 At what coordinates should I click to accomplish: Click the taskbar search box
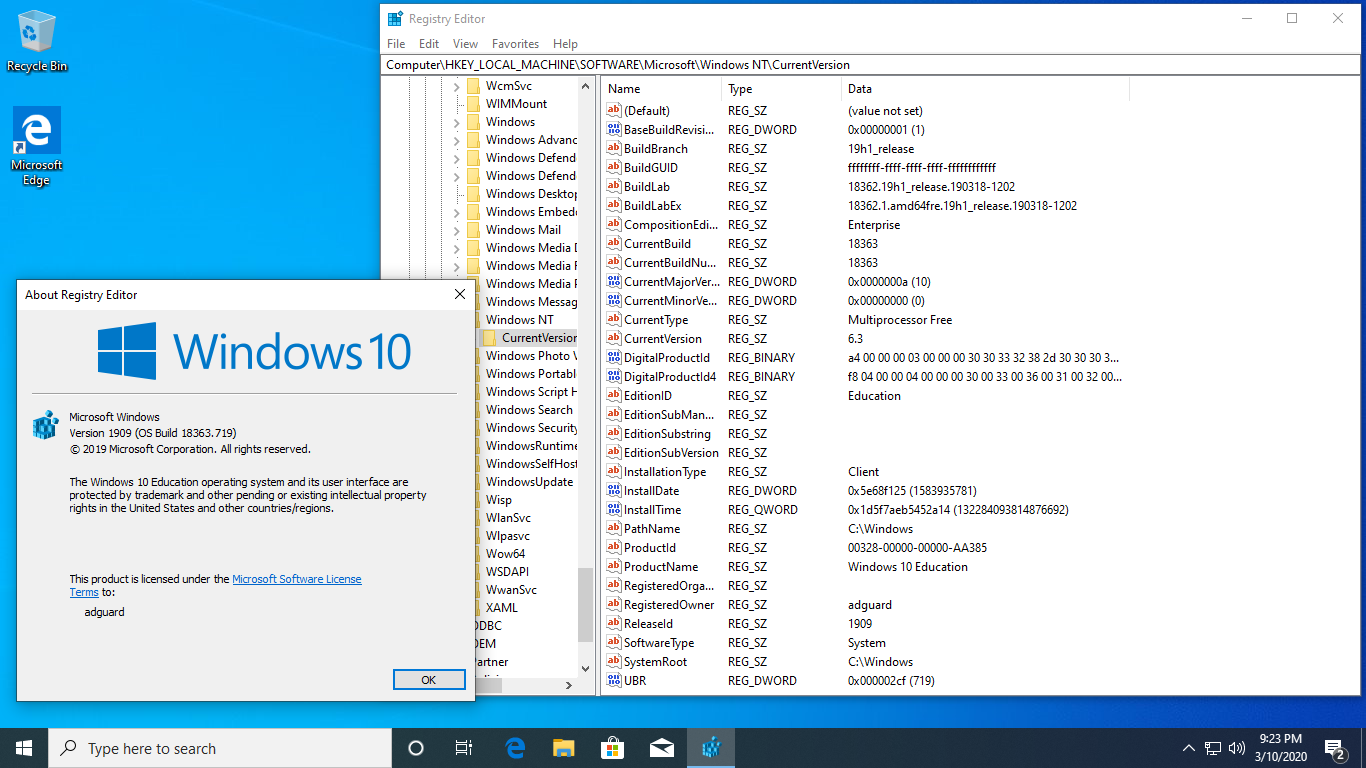220,748
